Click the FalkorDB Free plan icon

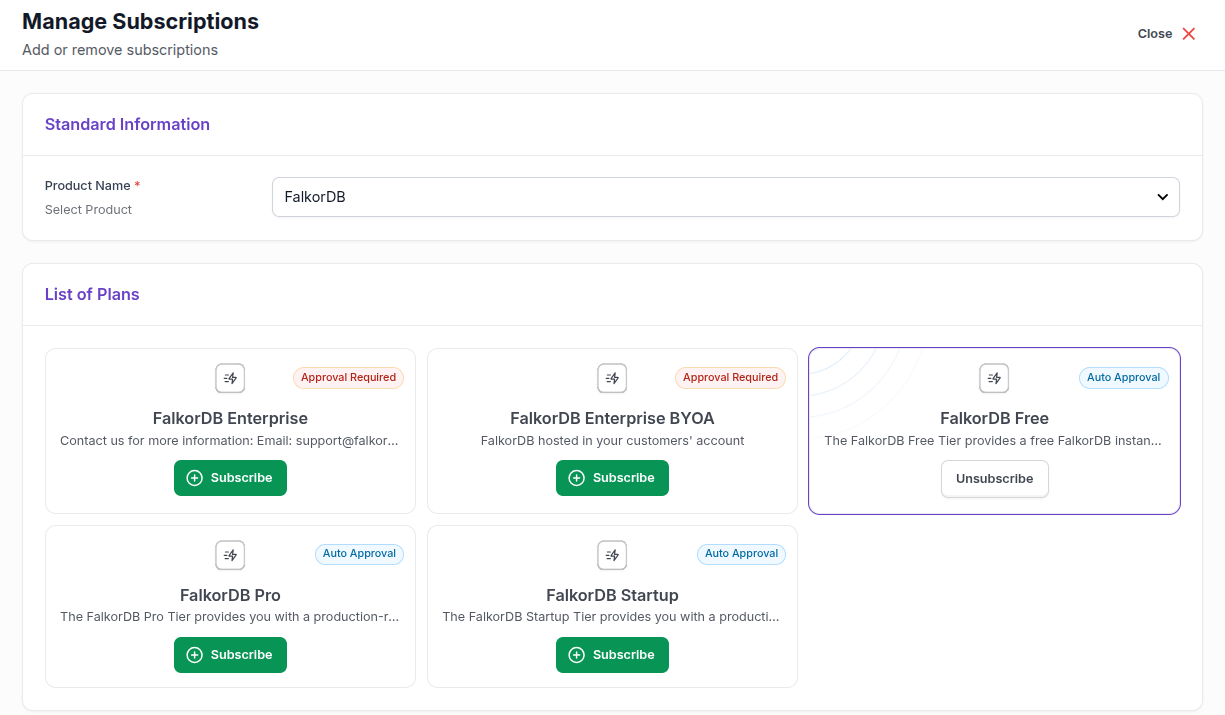(x=994, y=378)
